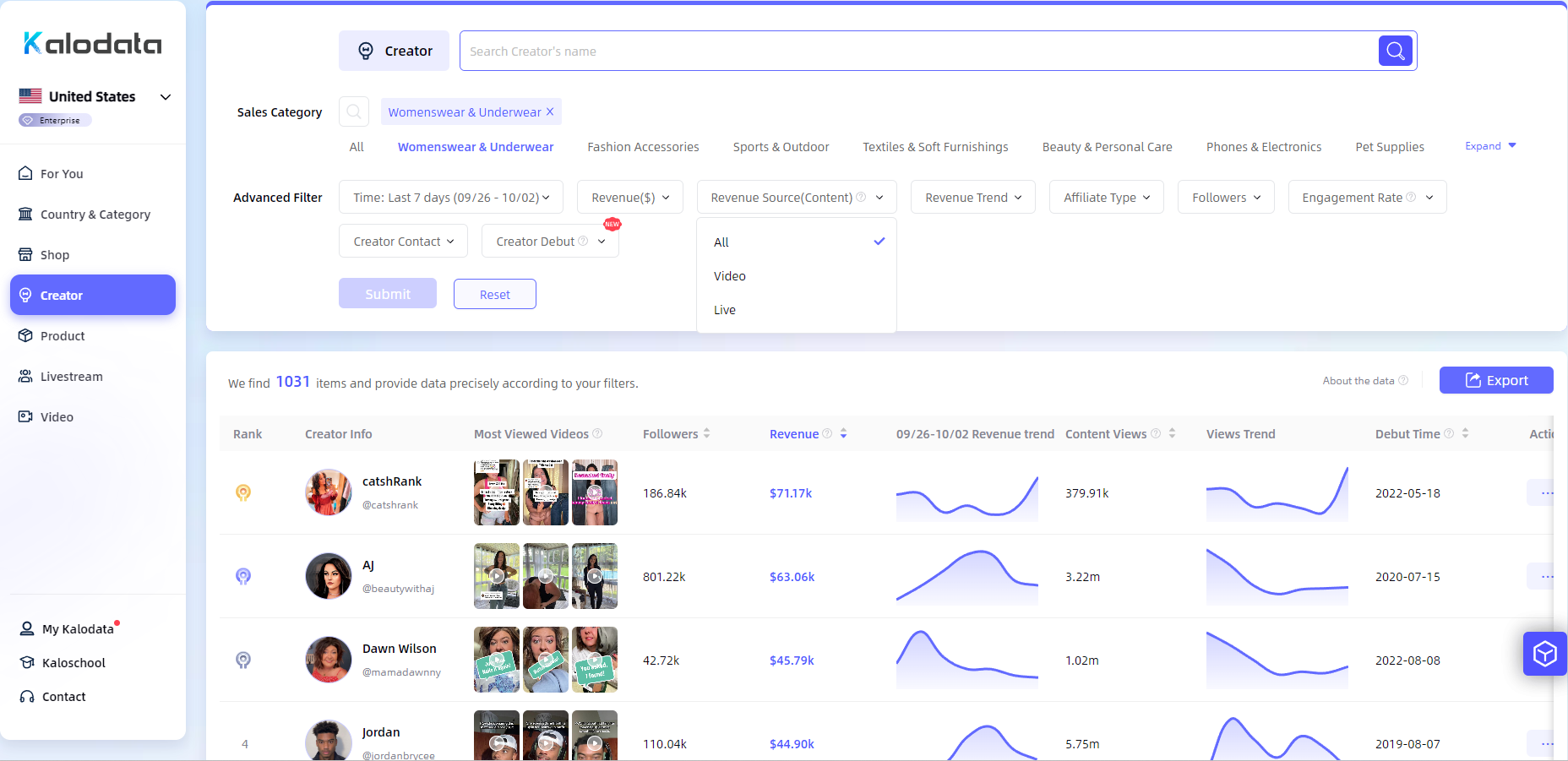Go to the Shop sidebar section

coord(54,255)
